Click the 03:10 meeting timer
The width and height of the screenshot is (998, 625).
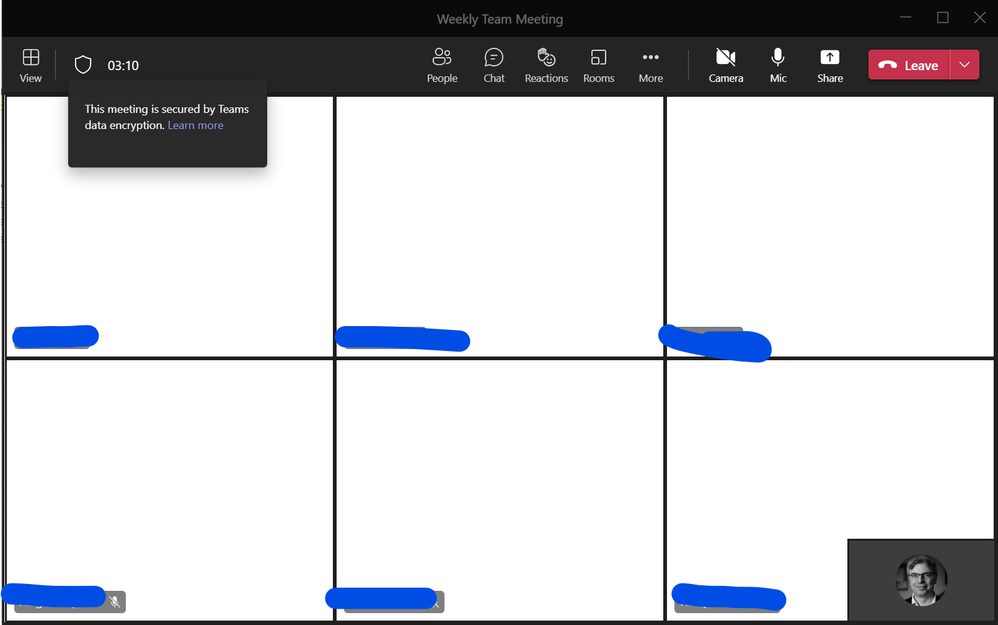pyautogui.click(x=123, y=66)
